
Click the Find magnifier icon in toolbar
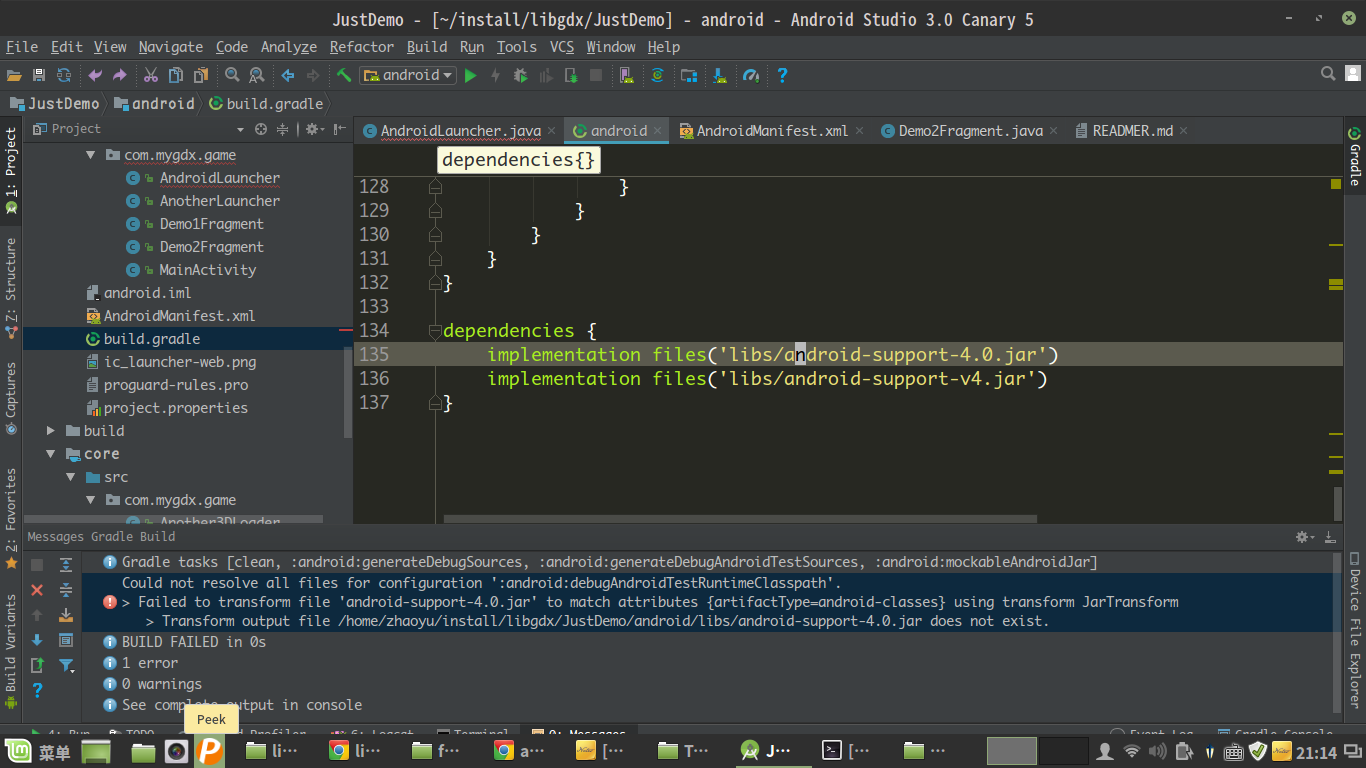pos(232,75)
